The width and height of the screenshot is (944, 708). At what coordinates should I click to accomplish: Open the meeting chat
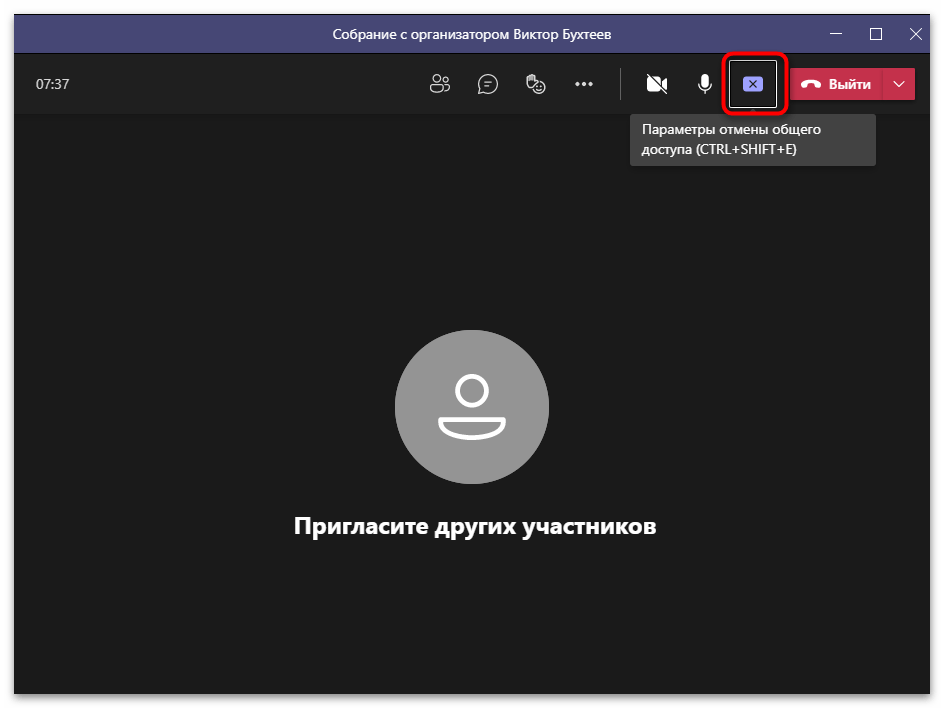point(488,84)
